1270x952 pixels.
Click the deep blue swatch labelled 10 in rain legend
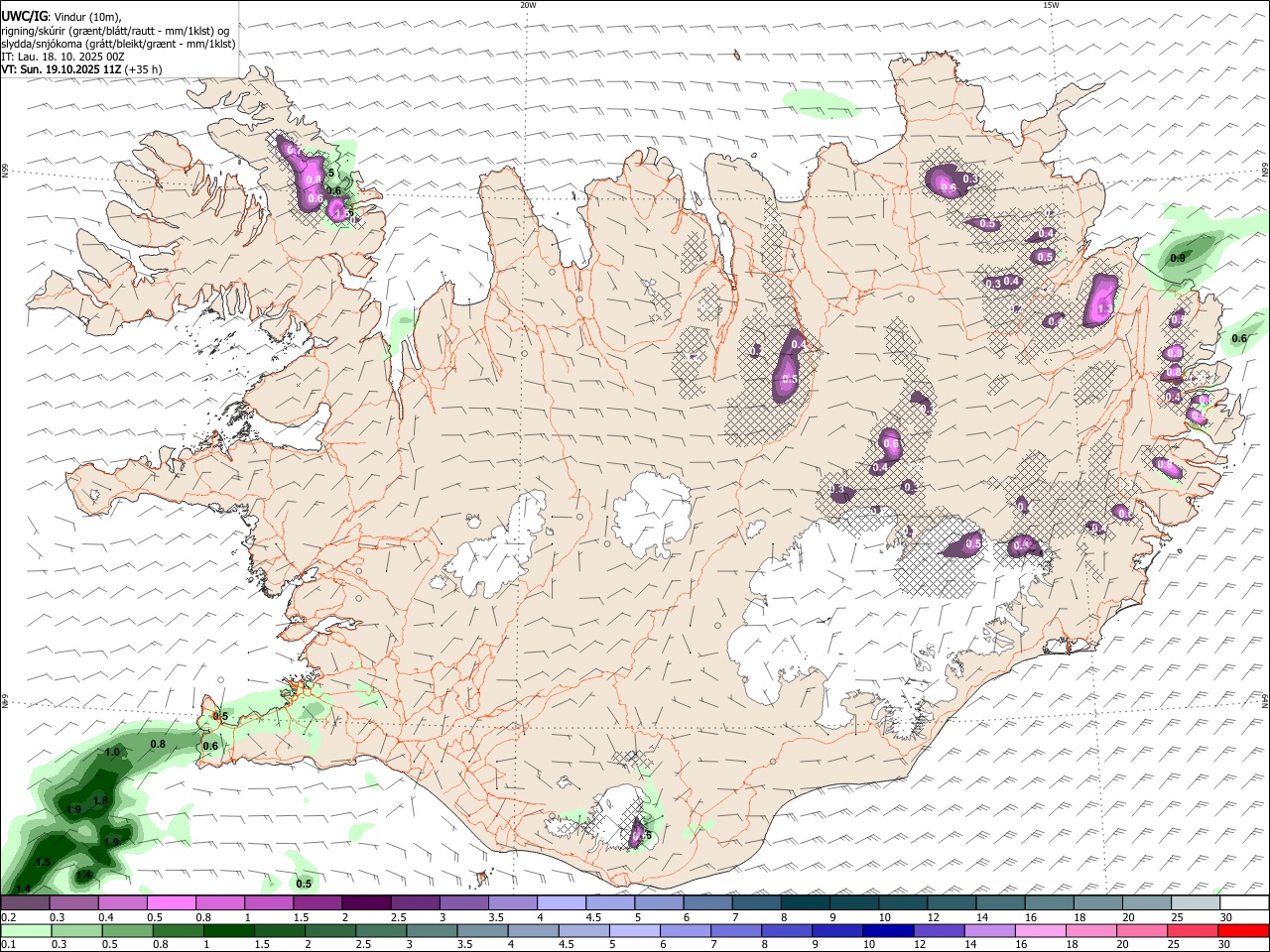(x=887, y=931)
